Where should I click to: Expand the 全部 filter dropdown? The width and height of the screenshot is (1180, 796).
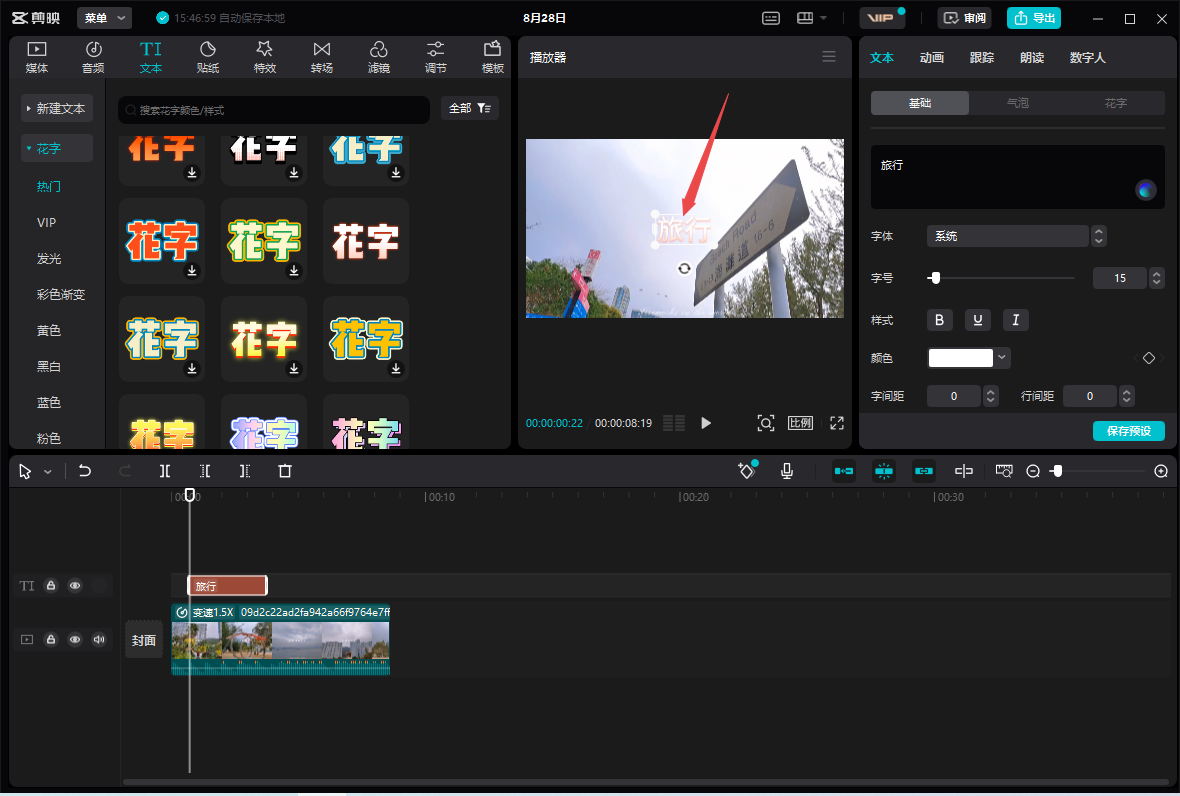pos(469,108)
